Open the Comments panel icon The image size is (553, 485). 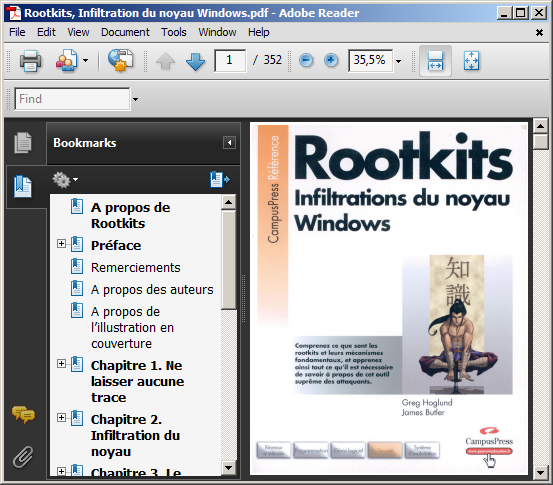[23, 415]
